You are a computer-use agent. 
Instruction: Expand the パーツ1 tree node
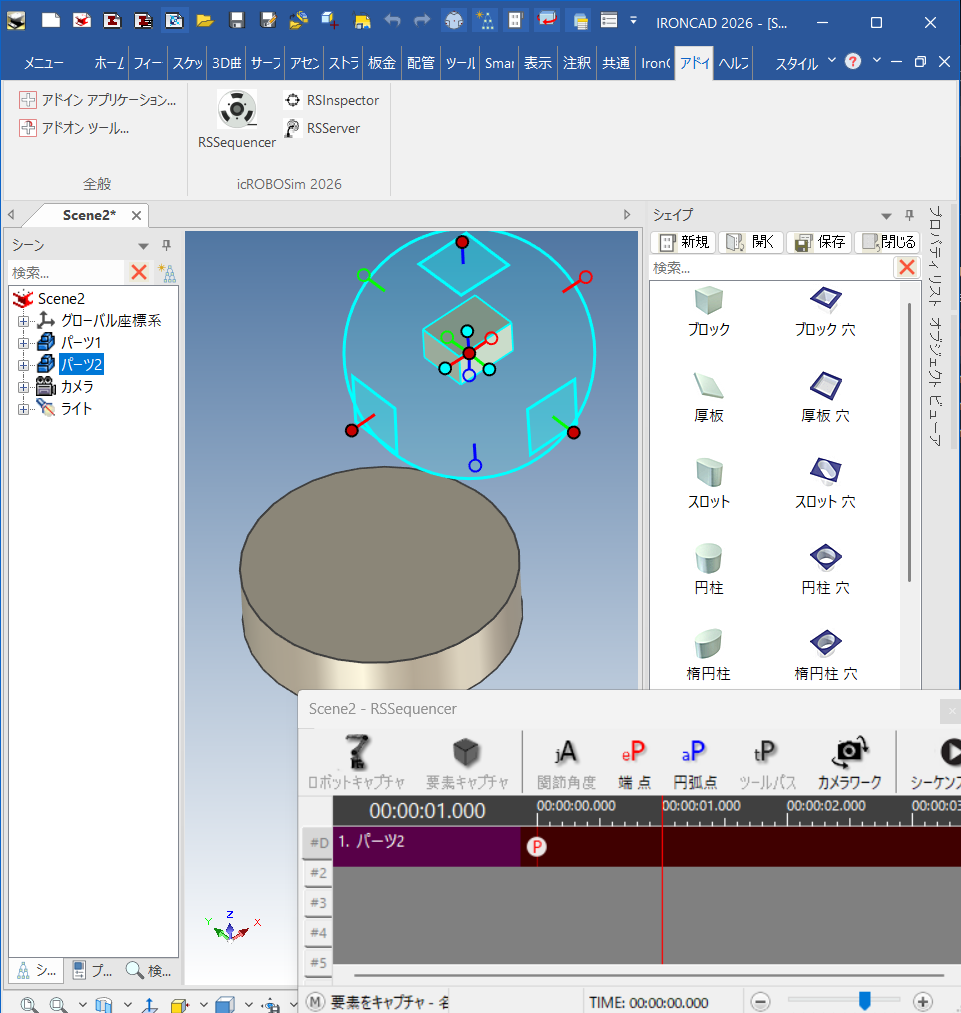pos(23,343)
